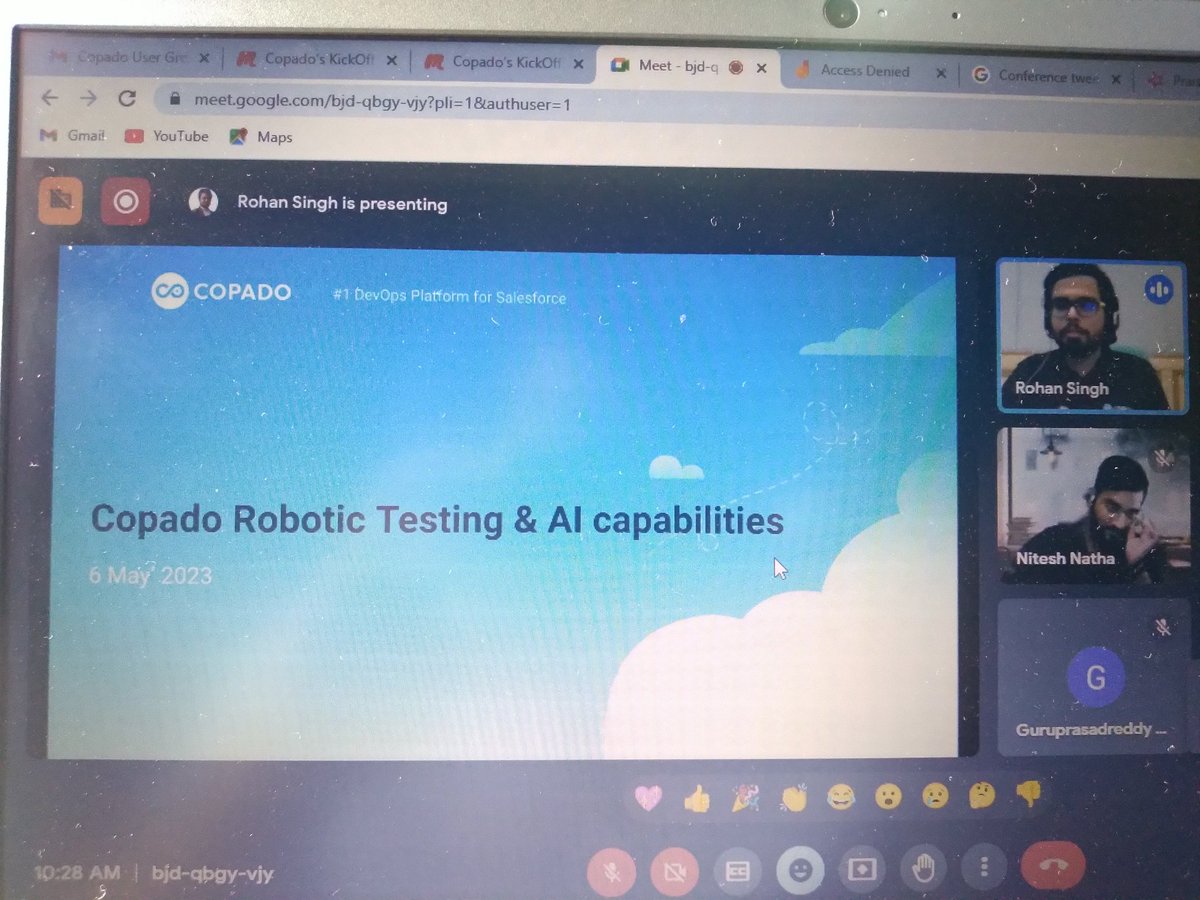Select Nitesh Natha's video tile
This screenshot has width=1200, height=900.
pyautogui.click(x=1096, y=505)
